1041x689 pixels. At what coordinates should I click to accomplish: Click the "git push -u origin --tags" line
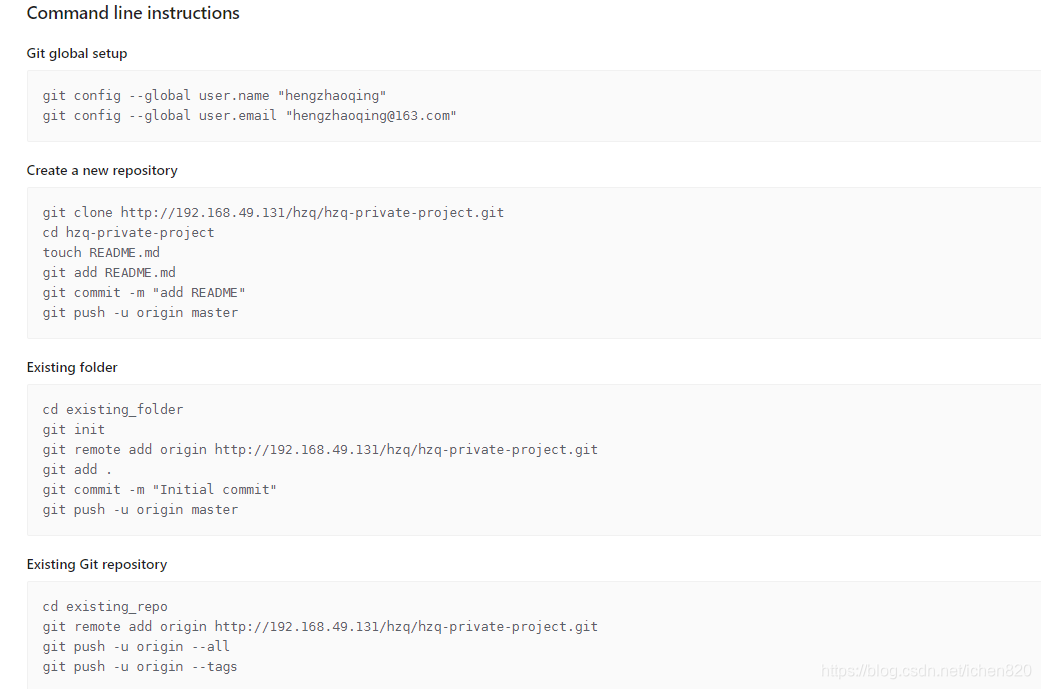point(140,667)
